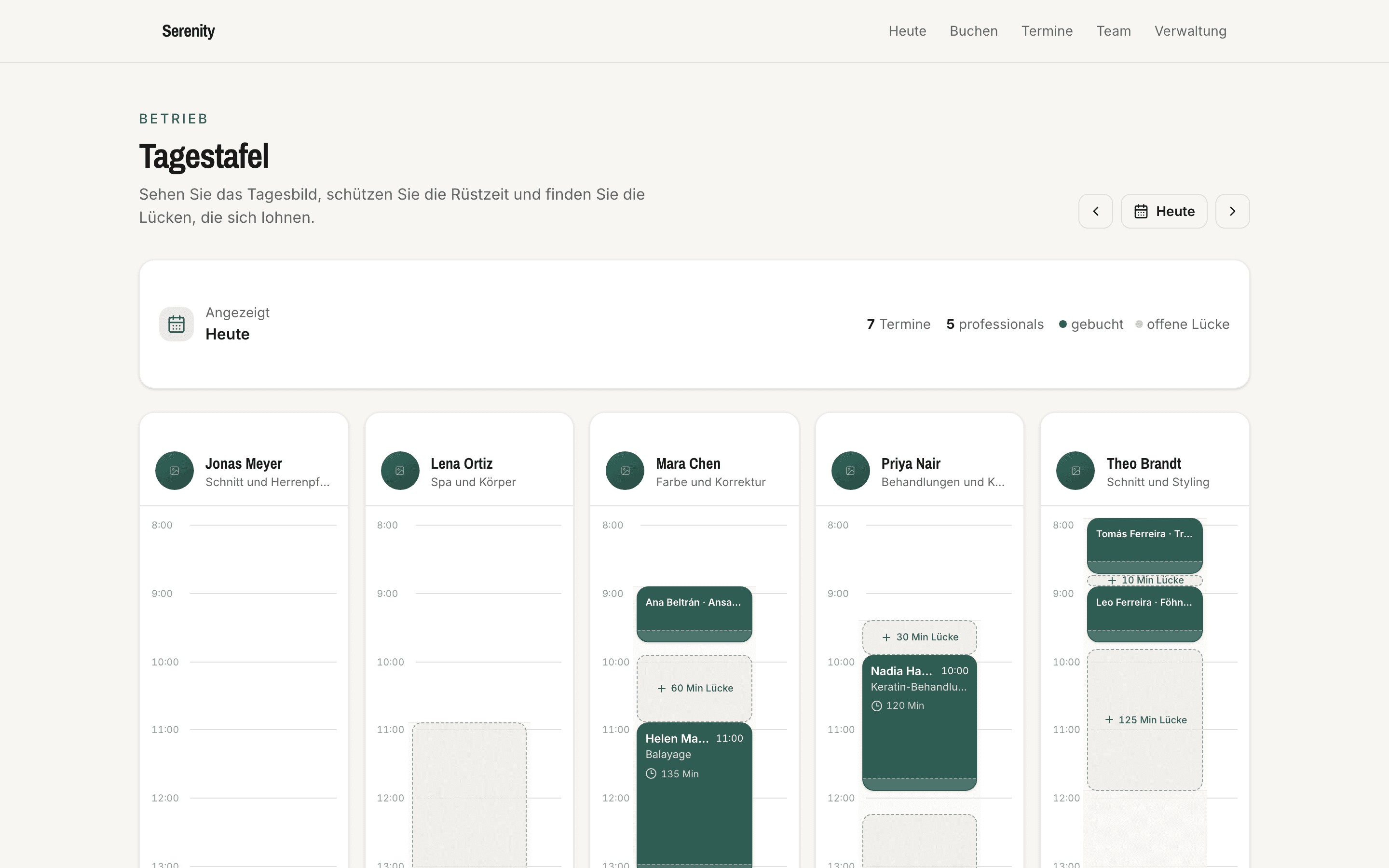Click the 5 professionals count
1389x868 pixels.
tap(994, 325)
